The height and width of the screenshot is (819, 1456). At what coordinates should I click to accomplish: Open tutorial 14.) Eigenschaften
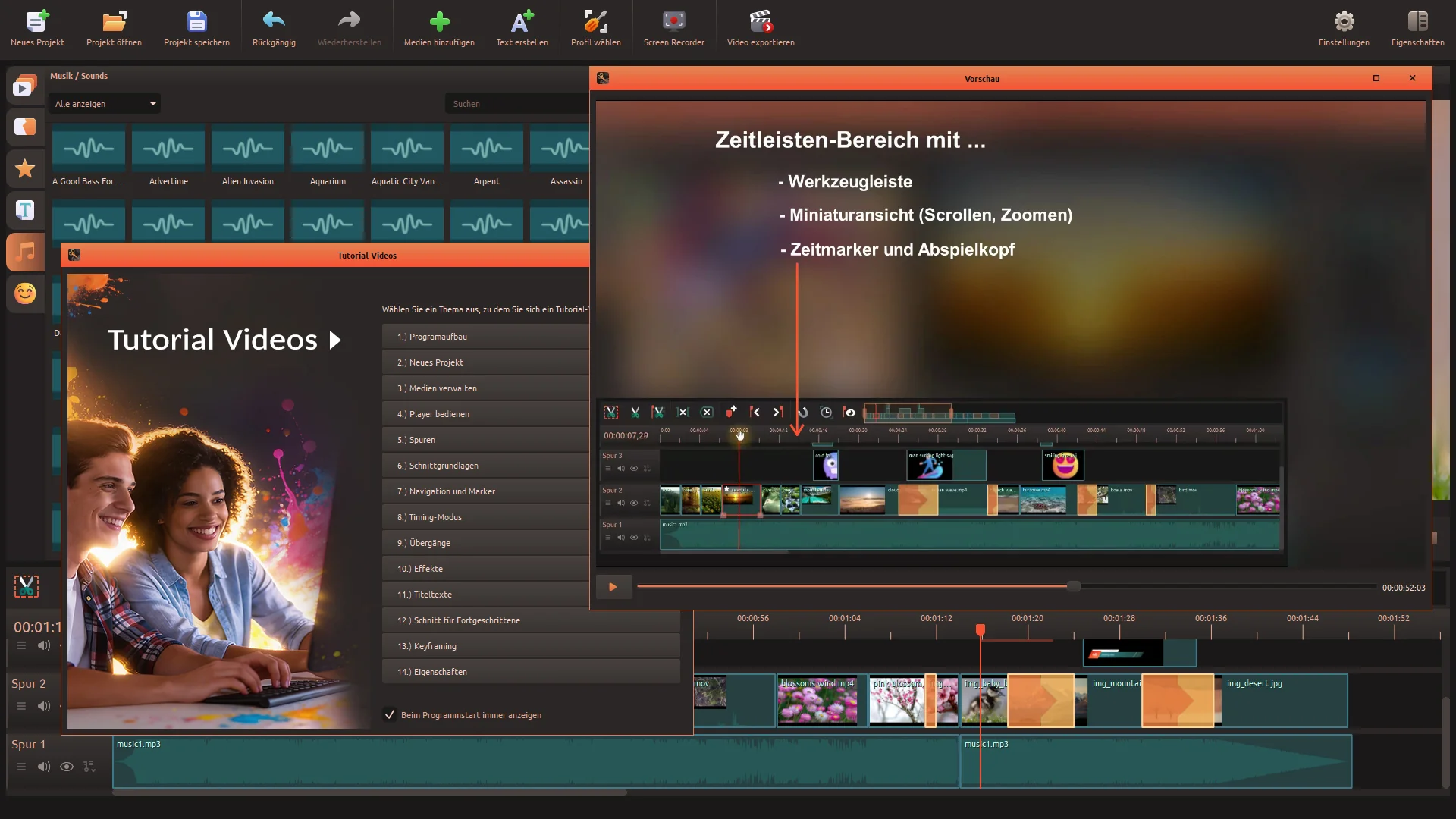531,672
